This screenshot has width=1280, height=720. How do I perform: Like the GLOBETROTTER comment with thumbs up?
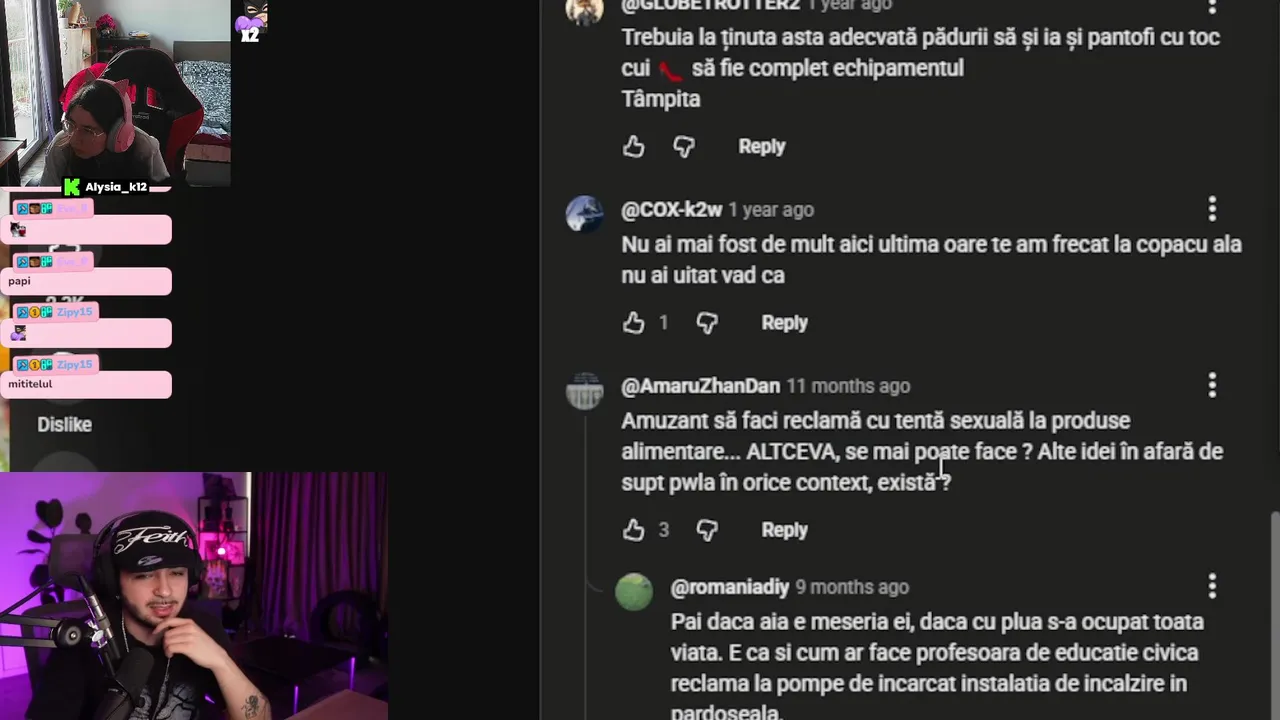click(x=634, y=147)
